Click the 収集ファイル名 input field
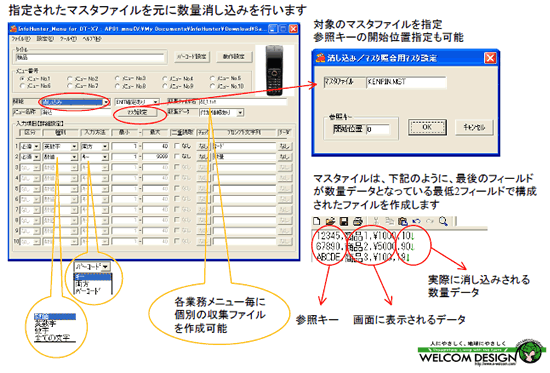 243,102
